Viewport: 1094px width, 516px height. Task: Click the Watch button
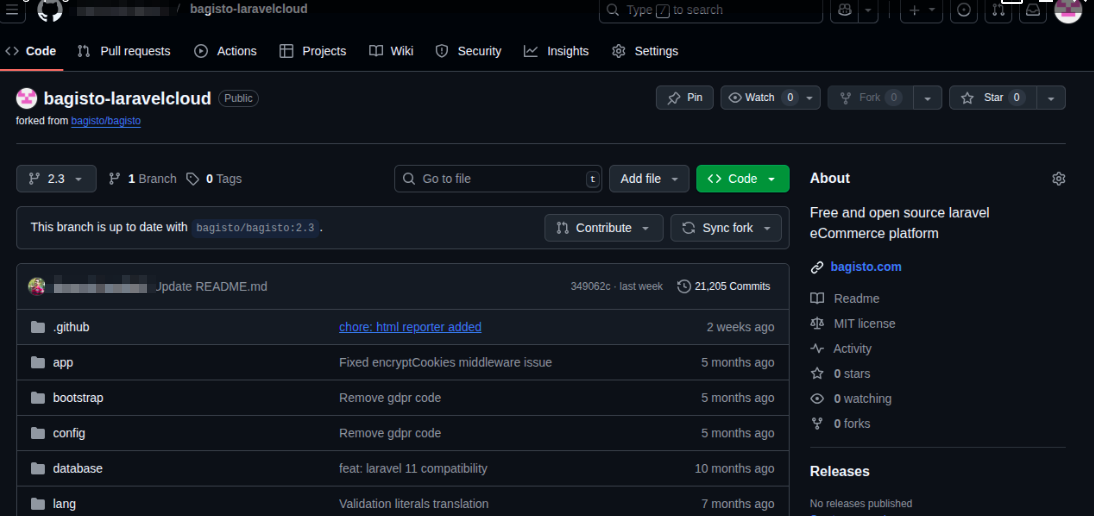[759, 98]
